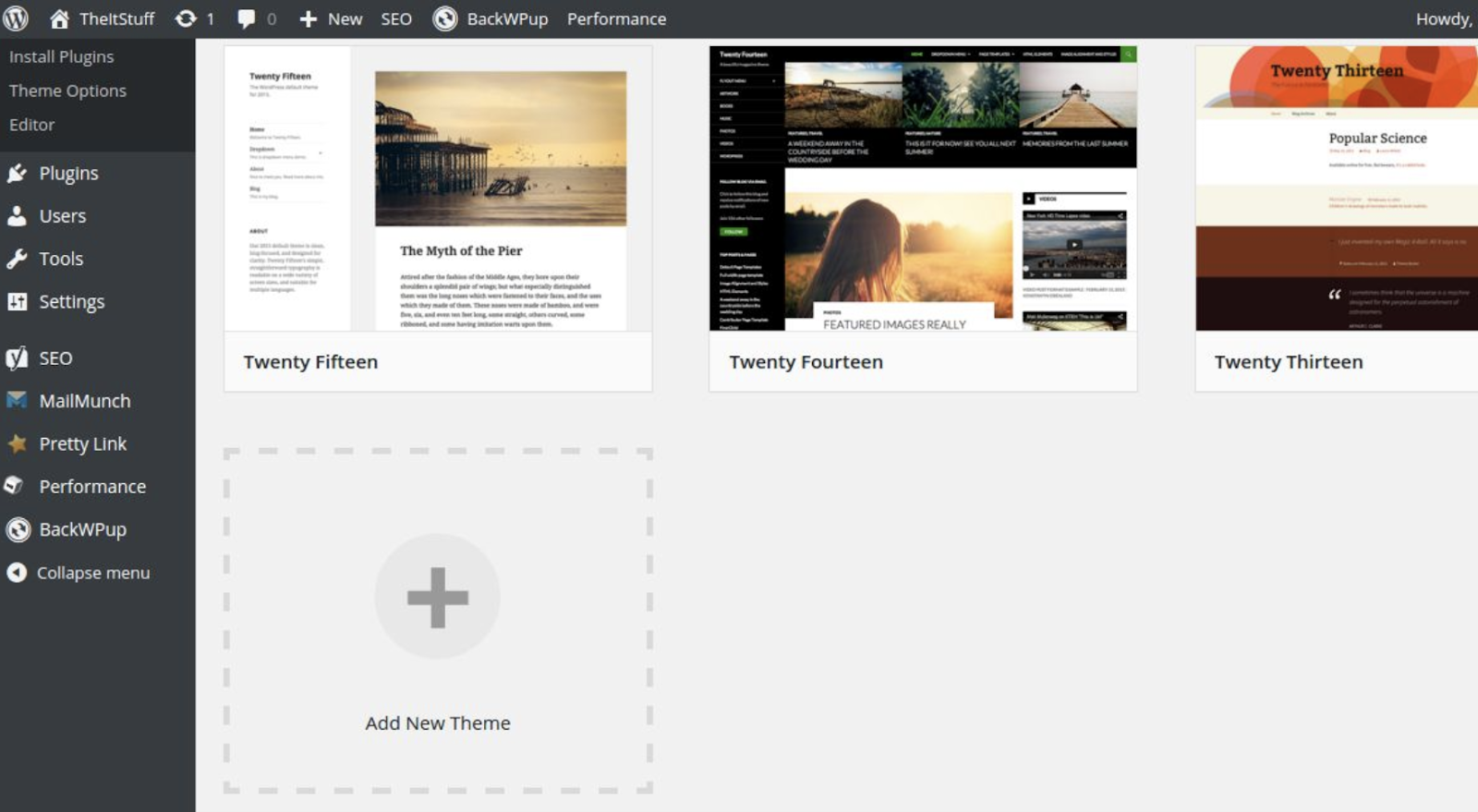Open the SEO sidebar menu label

(x=55, y=358)
